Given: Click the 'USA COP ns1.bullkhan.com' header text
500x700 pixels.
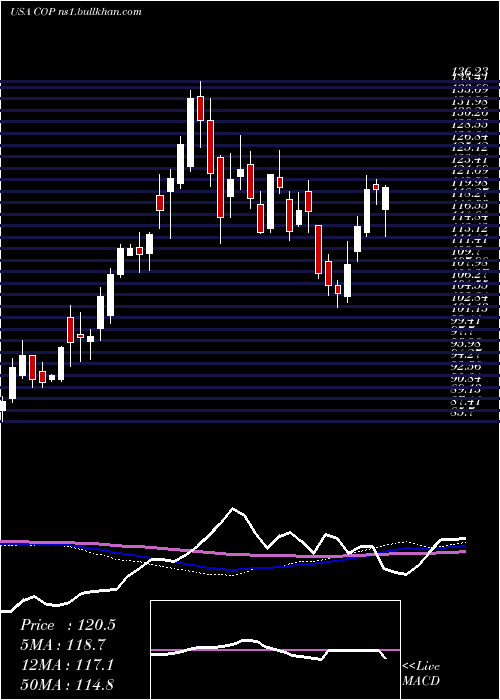Looking at the screenshot, I should (x=76, y=11).
